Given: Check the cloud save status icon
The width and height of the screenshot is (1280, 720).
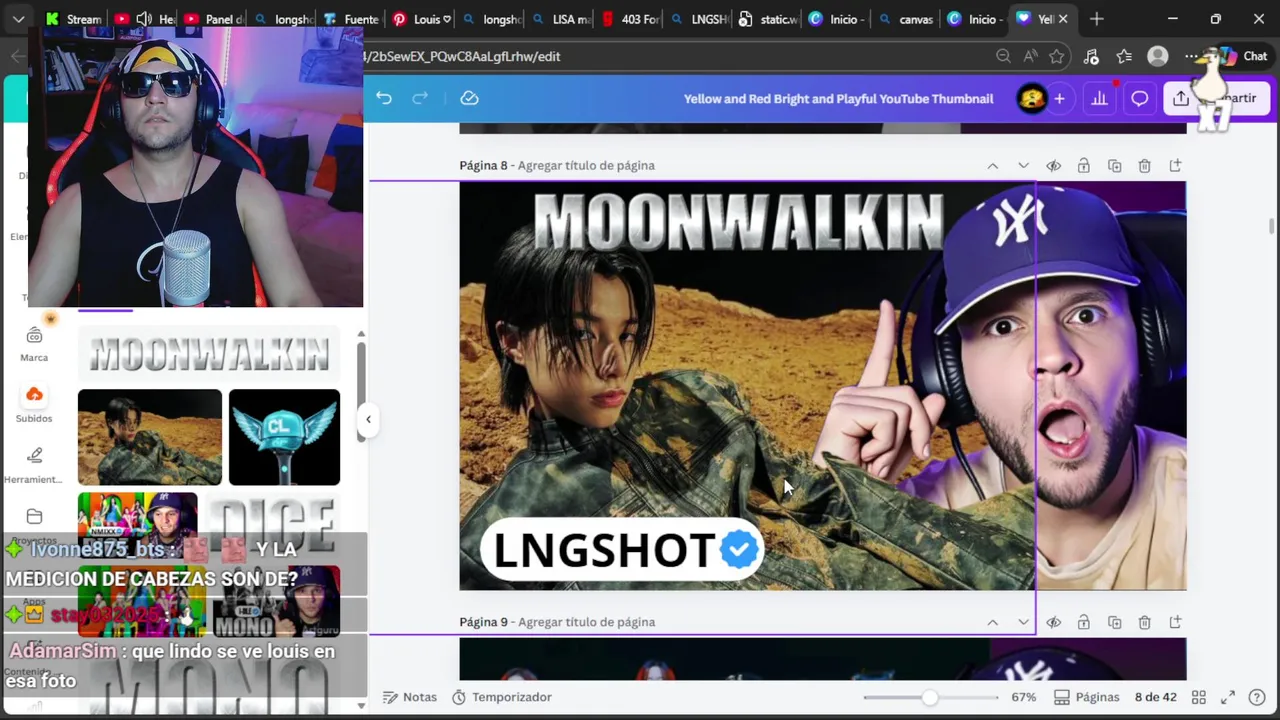Looking at the screenshot, I should click(469, 98).
